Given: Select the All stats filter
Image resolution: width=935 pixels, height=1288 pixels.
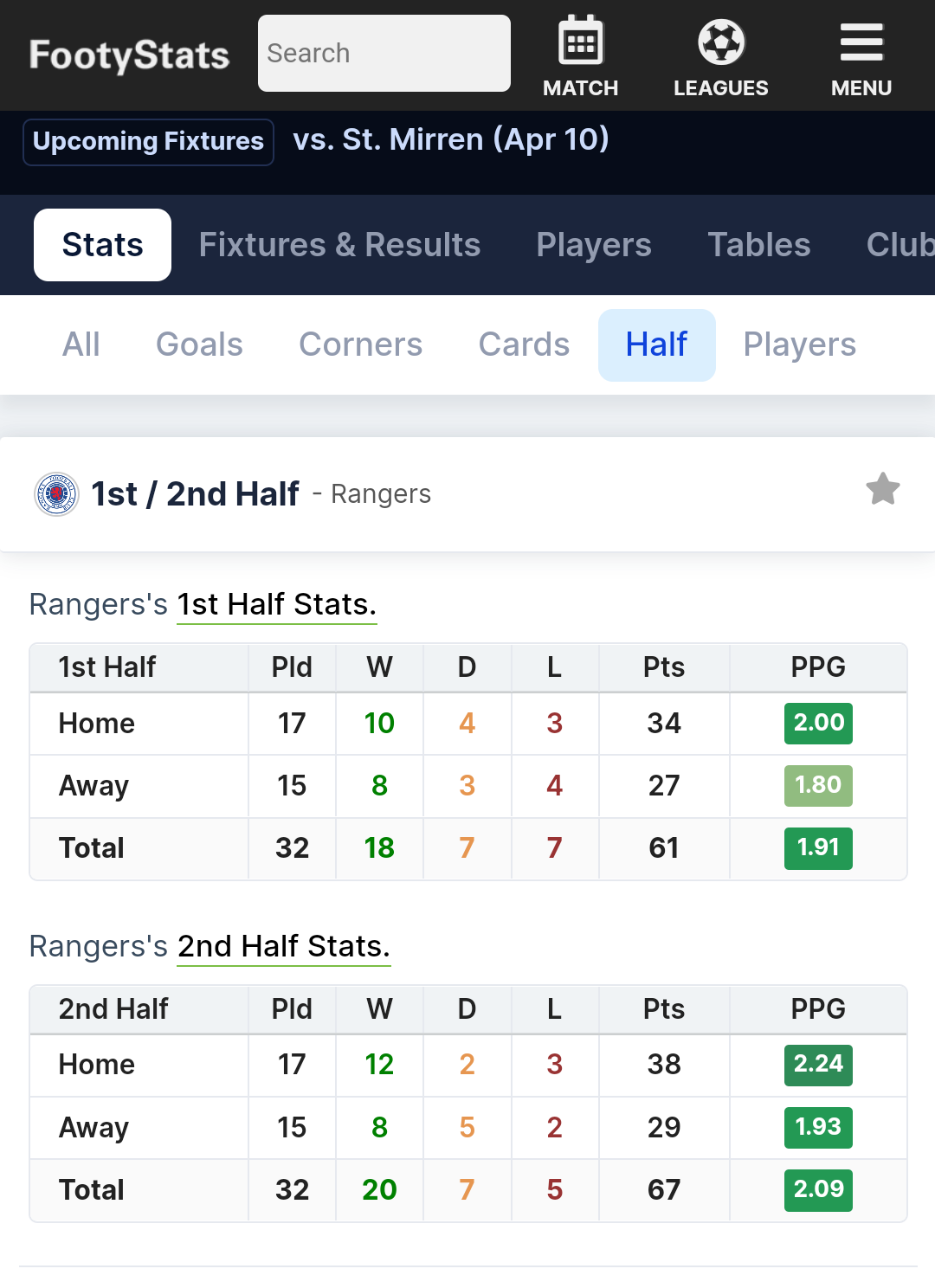Looking at the screenshot, I should point(81,345).
